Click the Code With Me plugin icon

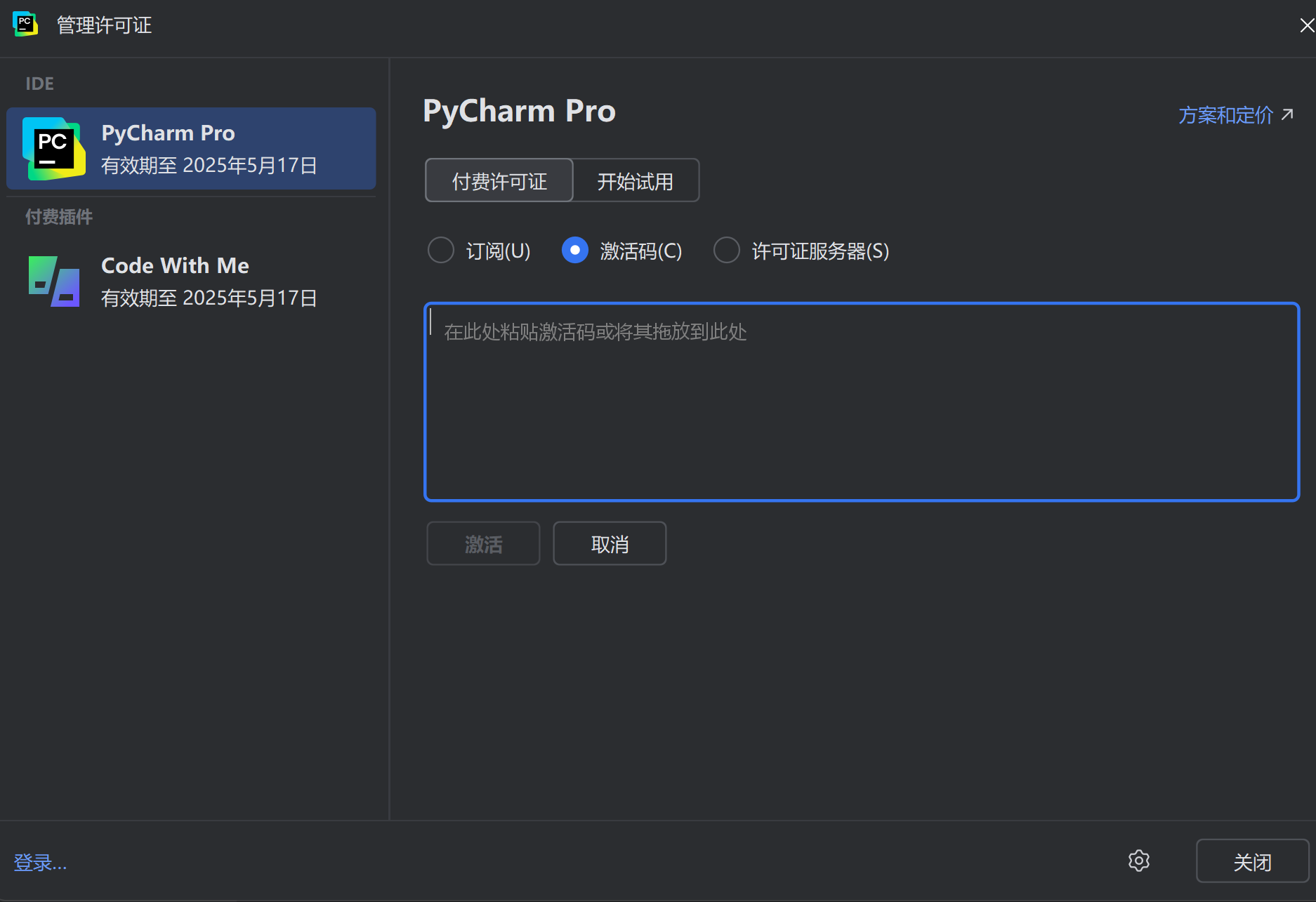(54, 281)
